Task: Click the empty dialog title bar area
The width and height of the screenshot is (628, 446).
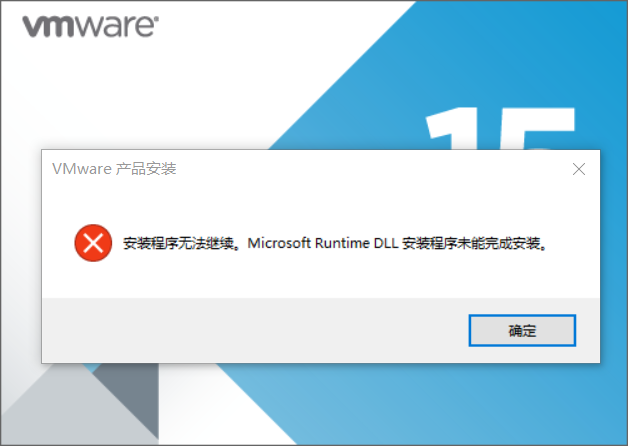Action: point(372,169)
